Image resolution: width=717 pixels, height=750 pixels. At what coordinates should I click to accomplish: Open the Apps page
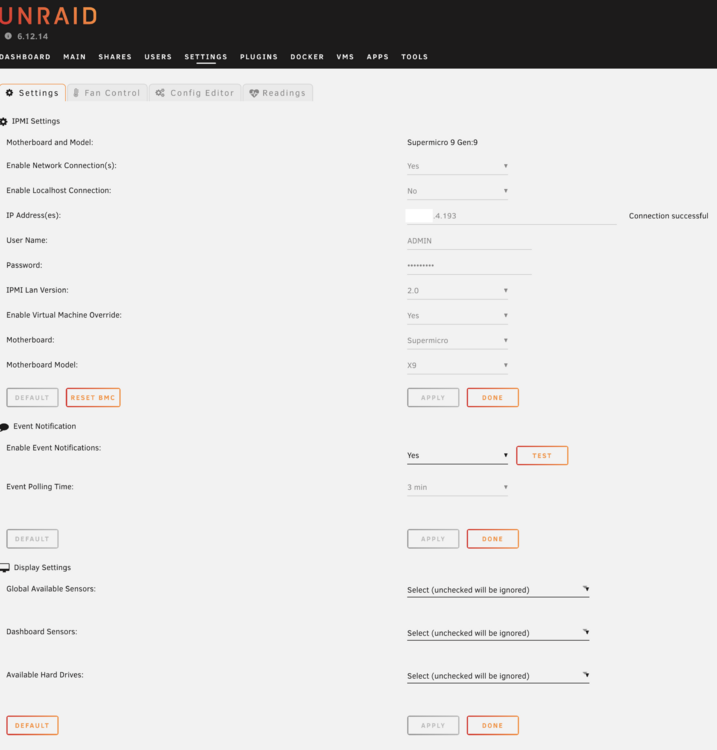(377, 57)
